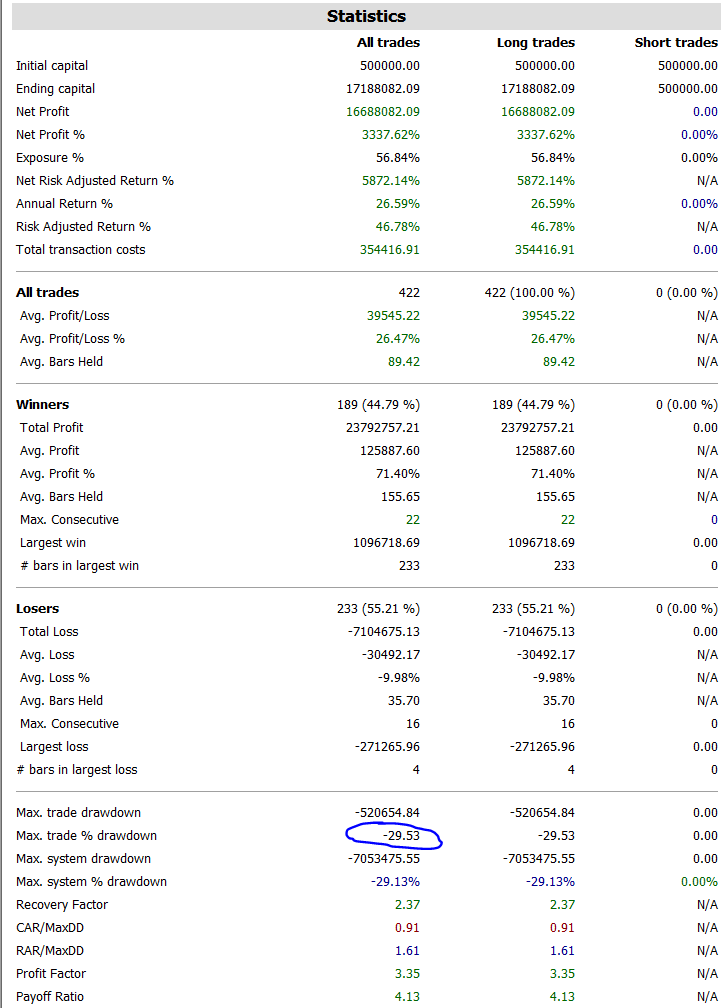Click All trades Avg. Profit 125887.60
The width and height of the screenshot is (721, 1008).
pos(389,451)
